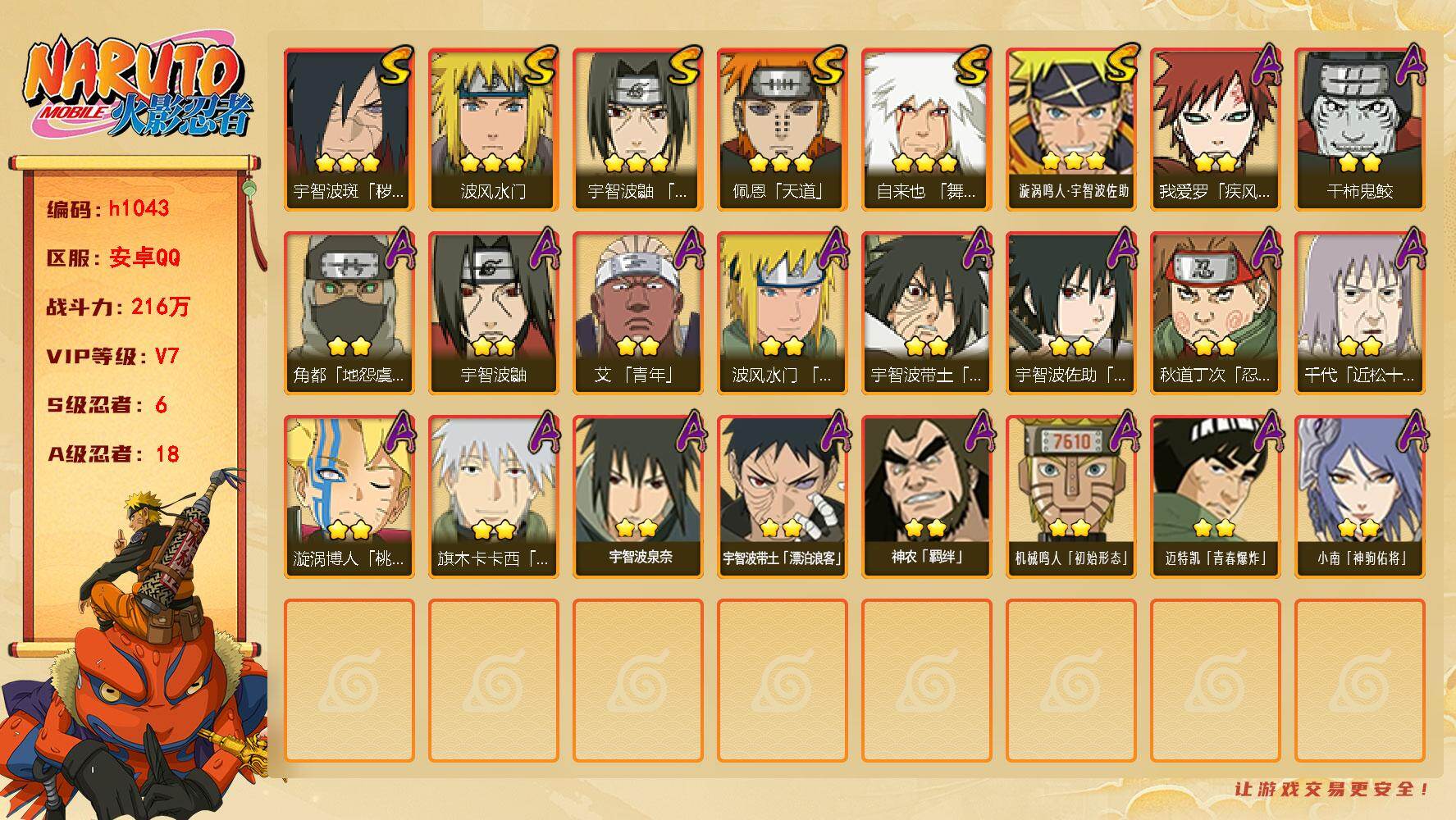This screenshot has height=820, width=1456.
Task: Open the 佩恩「天道」ninja card
Action: (x=782, y=130)
